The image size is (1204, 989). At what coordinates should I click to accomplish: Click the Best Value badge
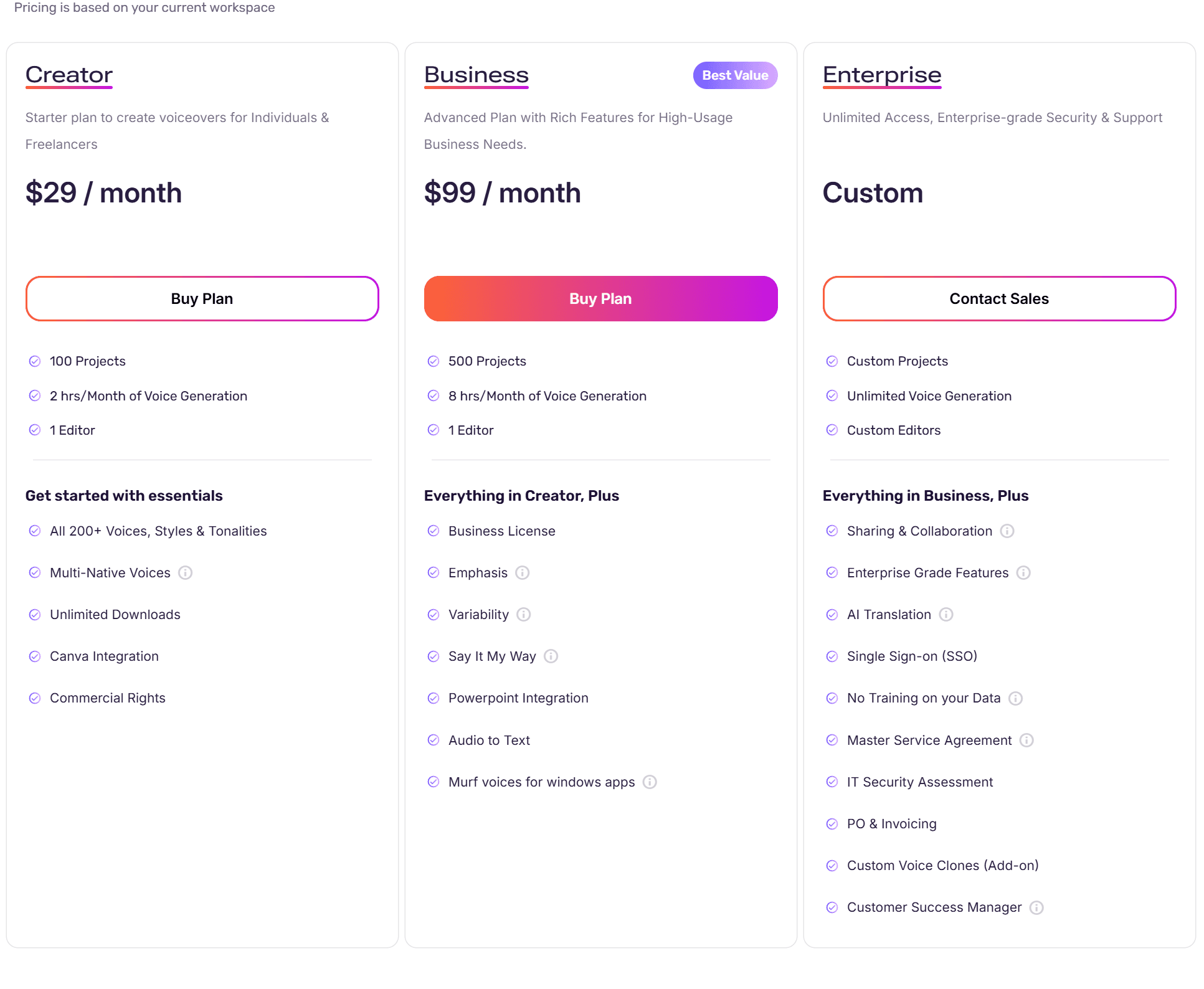[735, 75]
